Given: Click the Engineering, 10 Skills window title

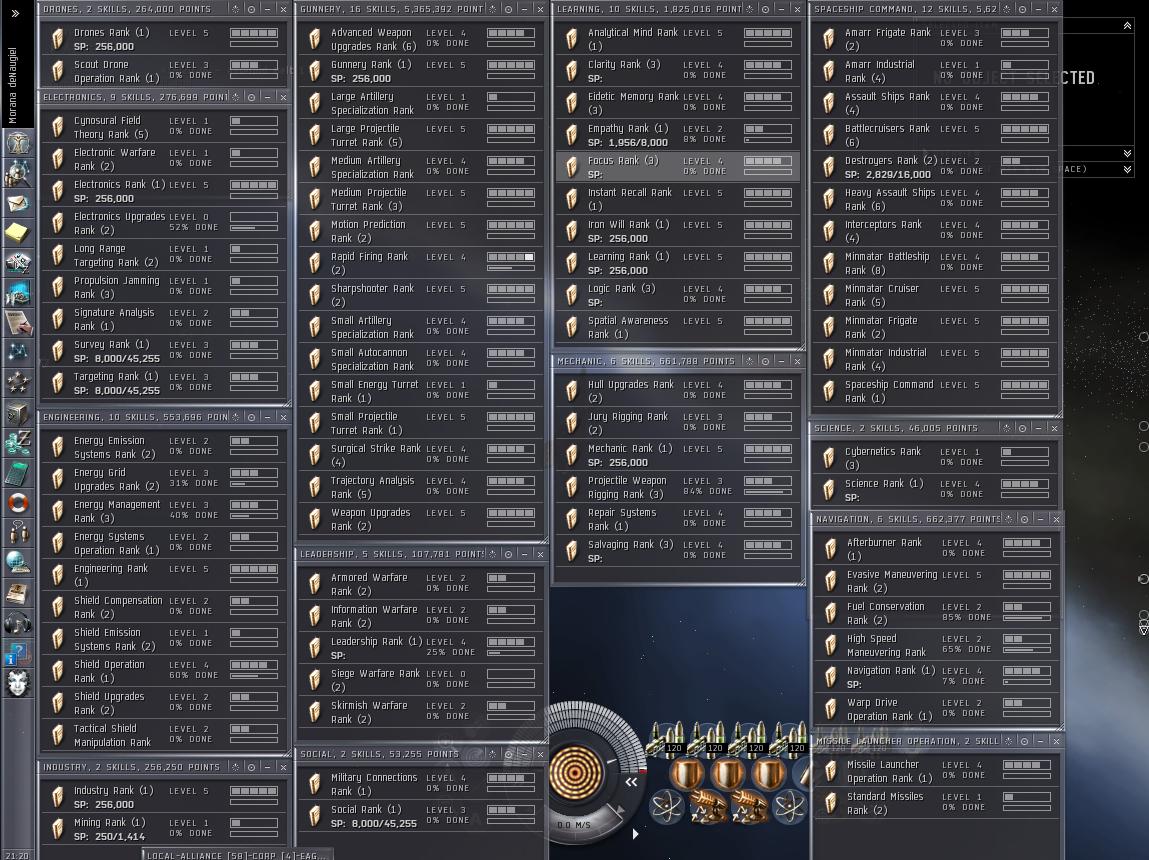Looking at the screenshot, I should 135,417.
